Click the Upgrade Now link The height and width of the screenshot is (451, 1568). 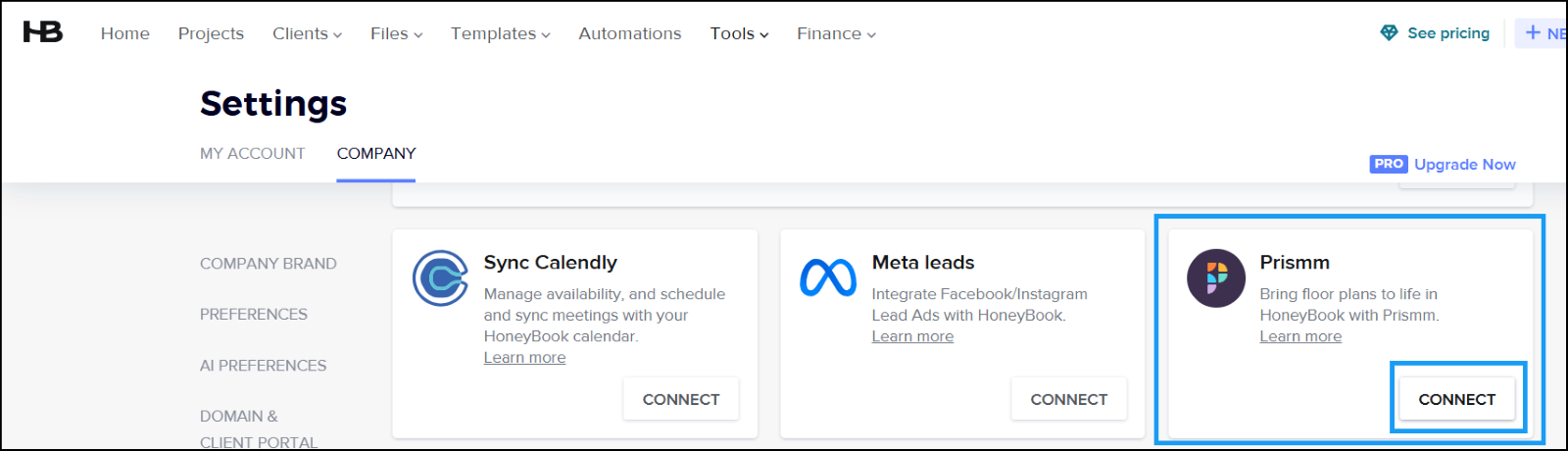[1465, 164]
